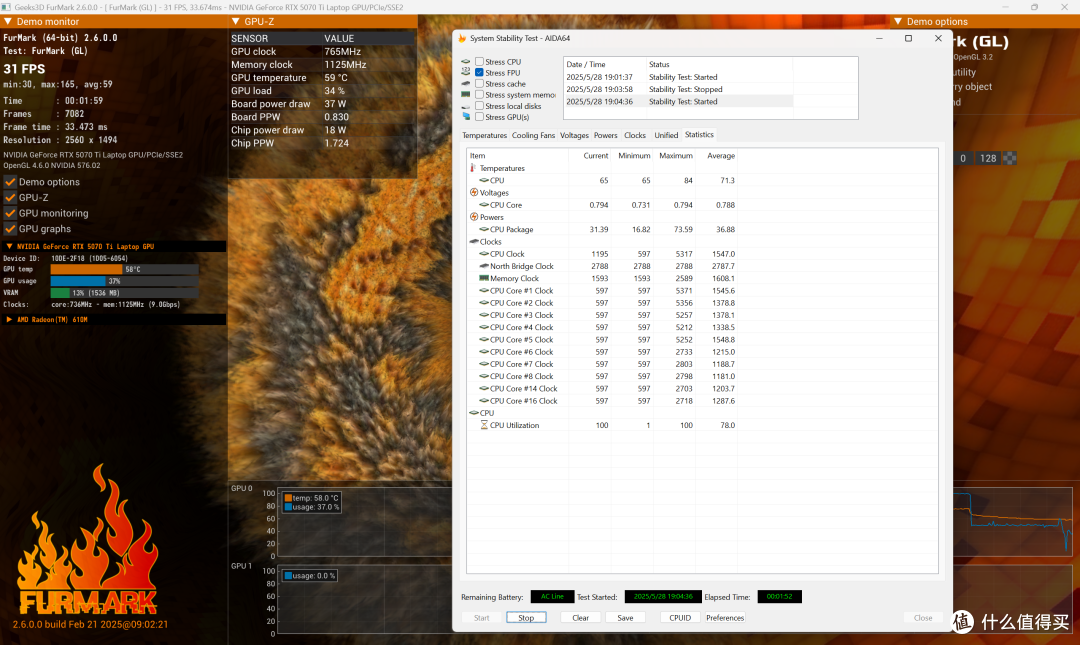Enable the Stress system memory checkbox

[479, 94]
